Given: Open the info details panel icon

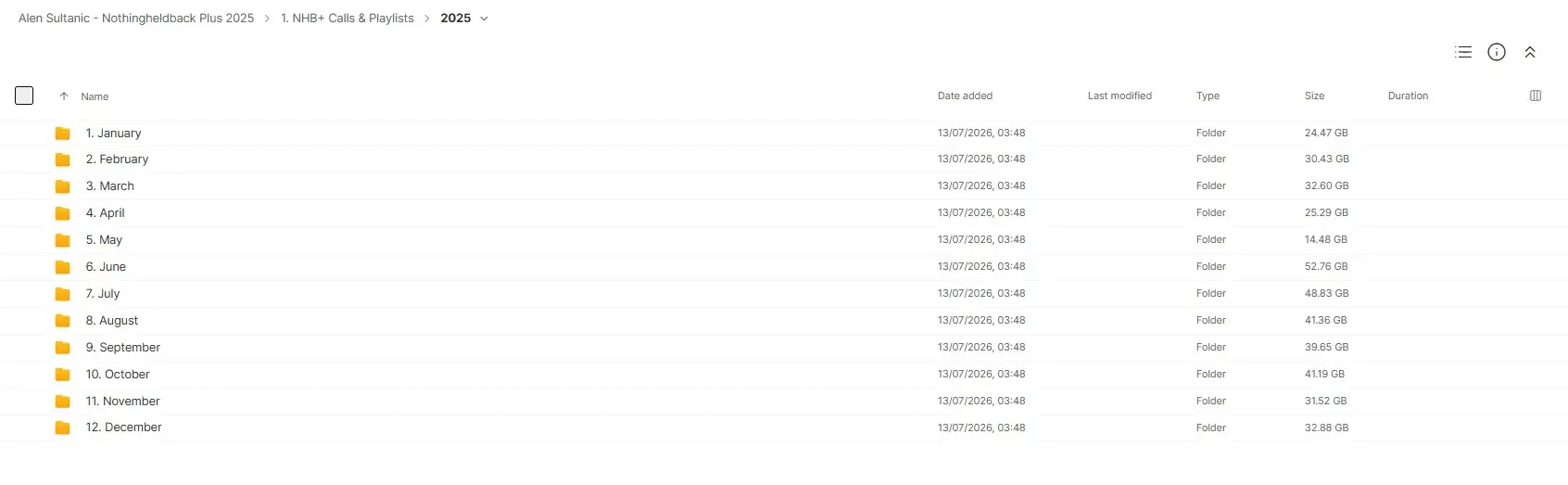Looking at the screenshot, I should 1497,52.
